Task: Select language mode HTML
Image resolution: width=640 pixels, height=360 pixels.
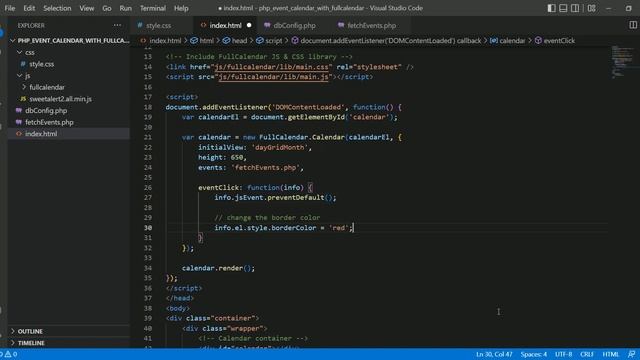Action: 611,354
